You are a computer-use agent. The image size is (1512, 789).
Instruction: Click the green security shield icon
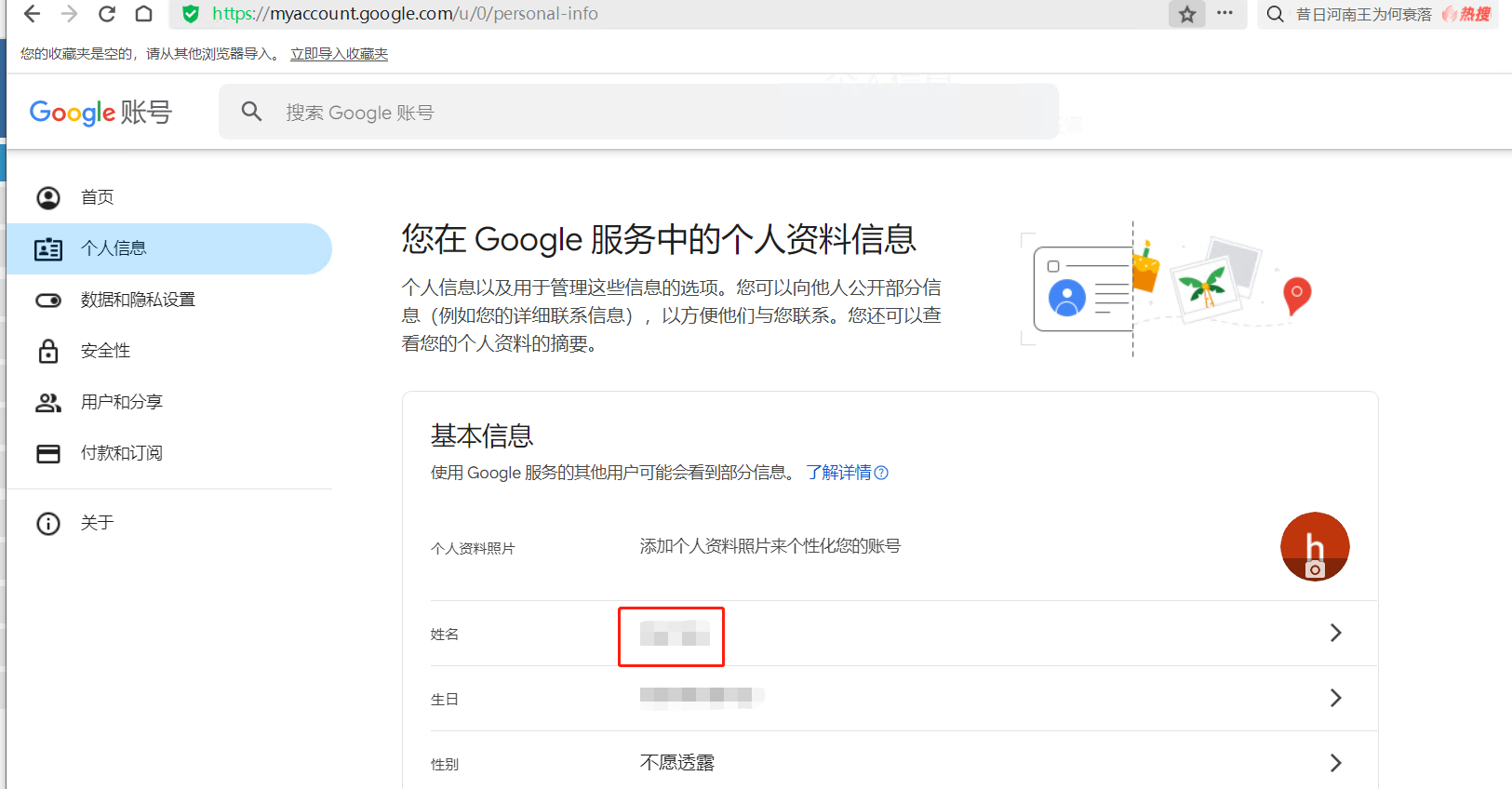coord(191,14)
